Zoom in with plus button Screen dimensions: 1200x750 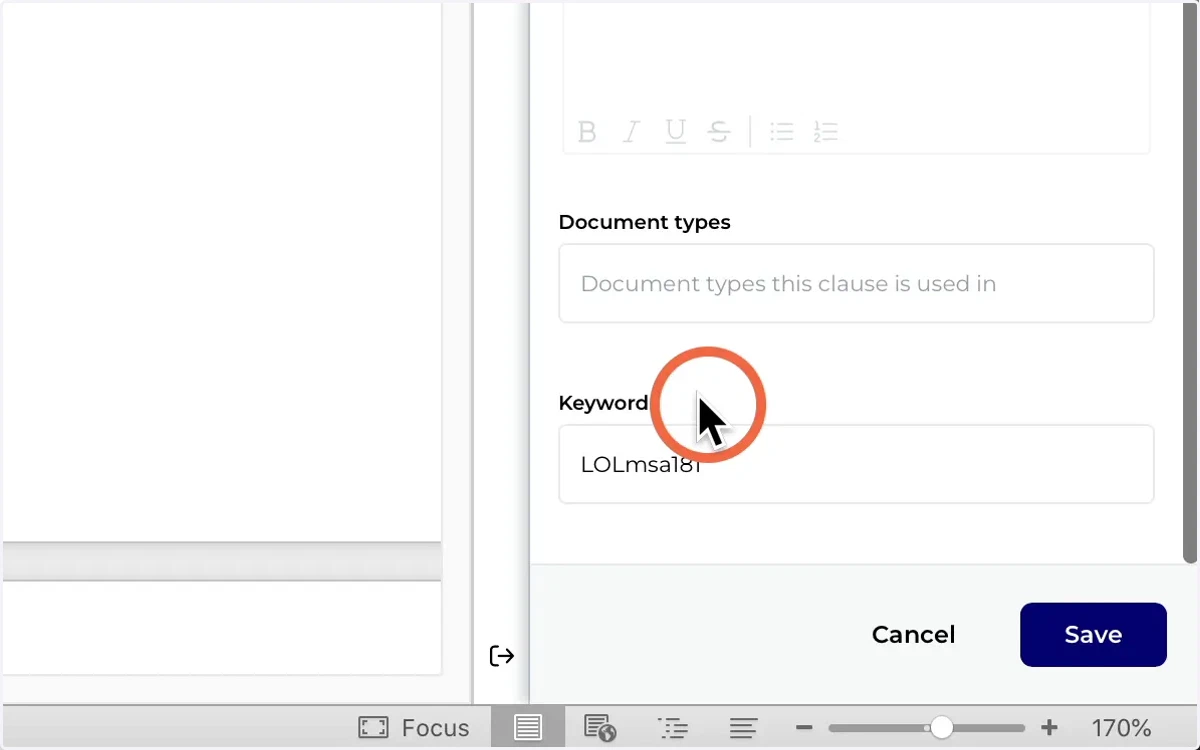[1049, 728]
